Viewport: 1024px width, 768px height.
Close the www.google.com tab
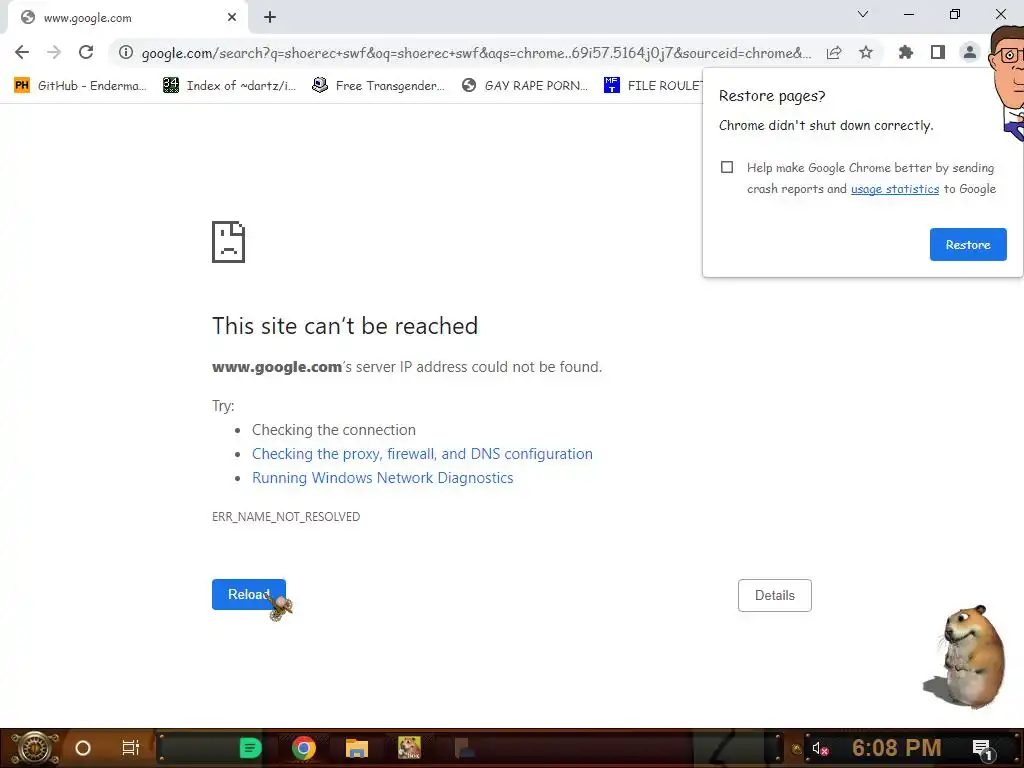232,18
